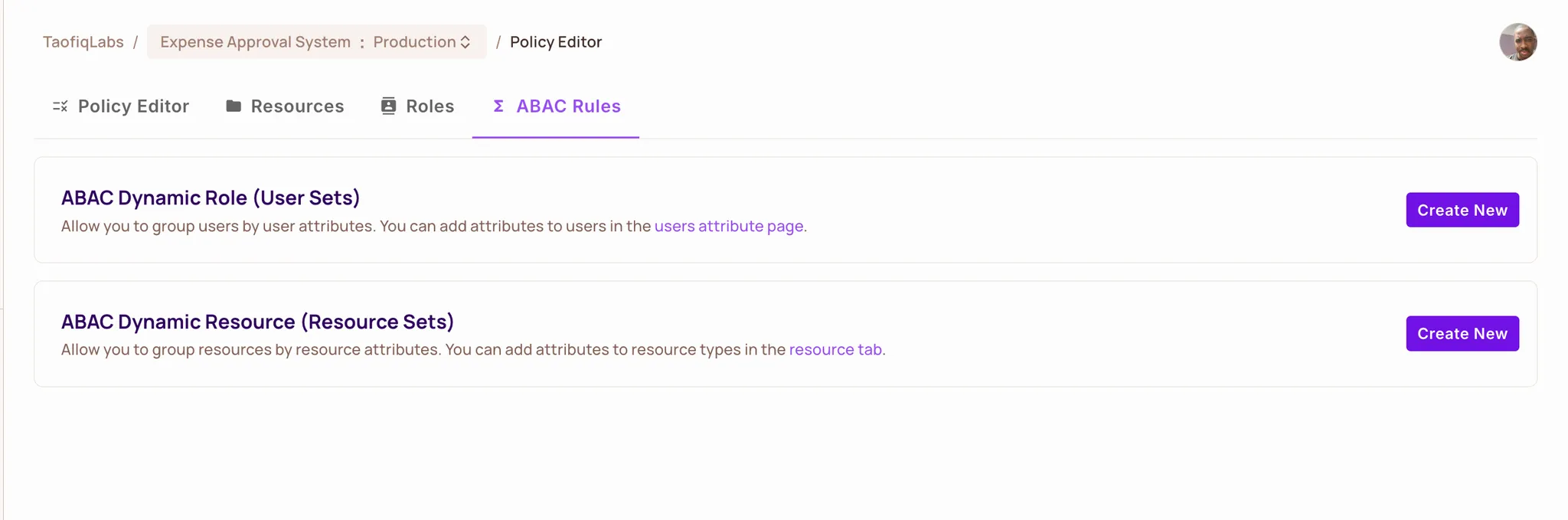1568x520 pixels.
Task: Open the user profile avatar
Action: click(x=1517, y=42)
